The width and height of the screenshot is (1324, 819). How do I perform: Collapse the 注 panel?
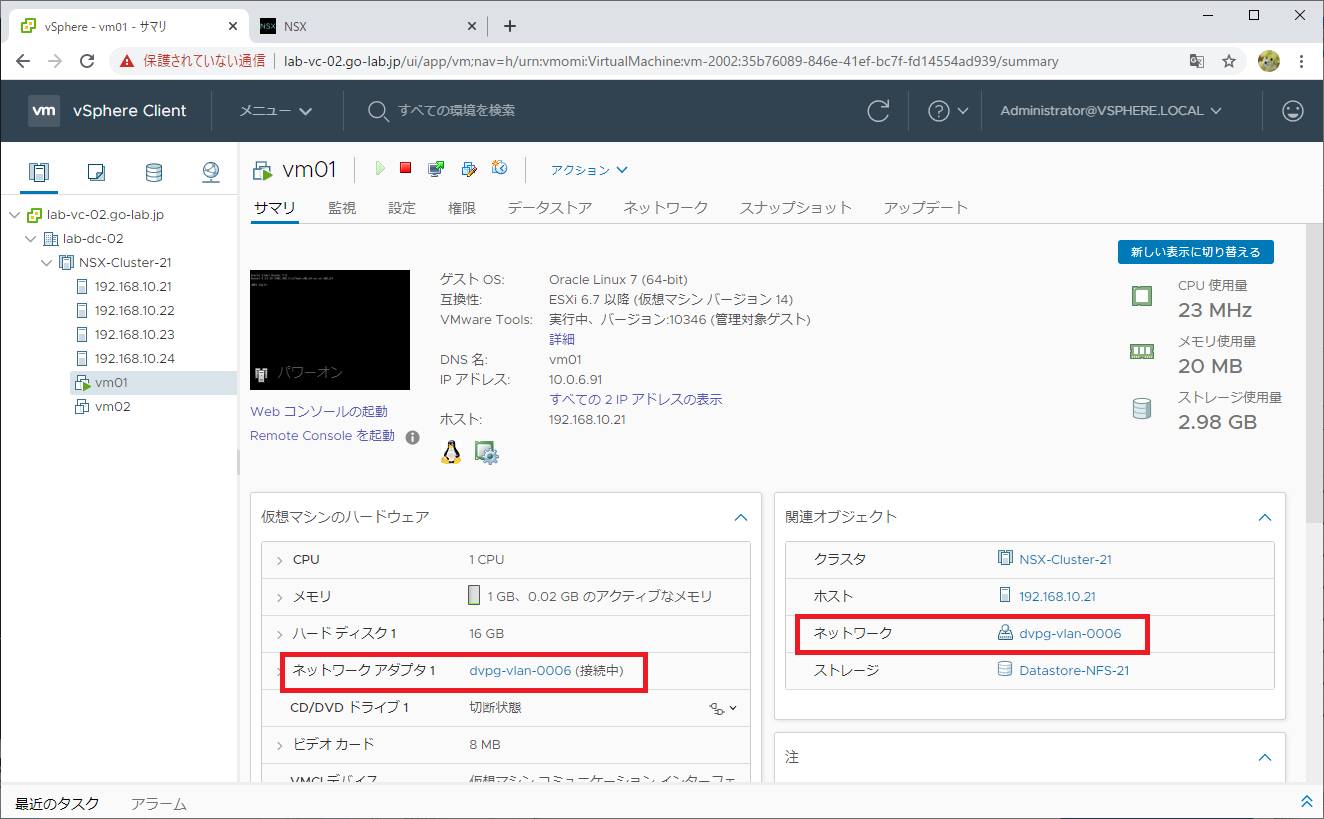coord(1265,758)
